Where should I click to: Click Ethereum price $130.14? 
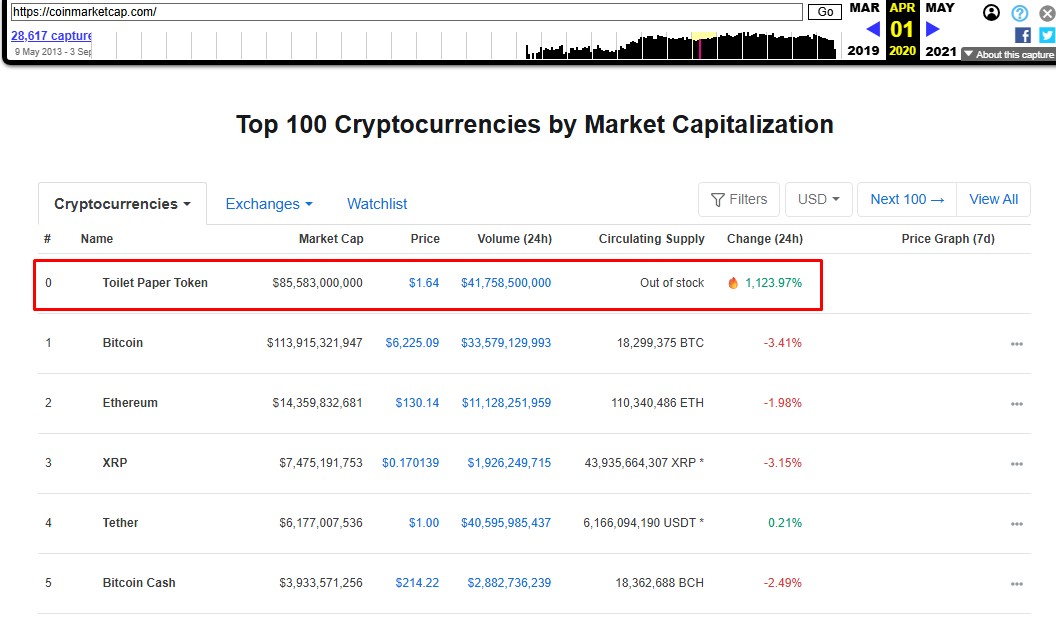tap(417, 403)
